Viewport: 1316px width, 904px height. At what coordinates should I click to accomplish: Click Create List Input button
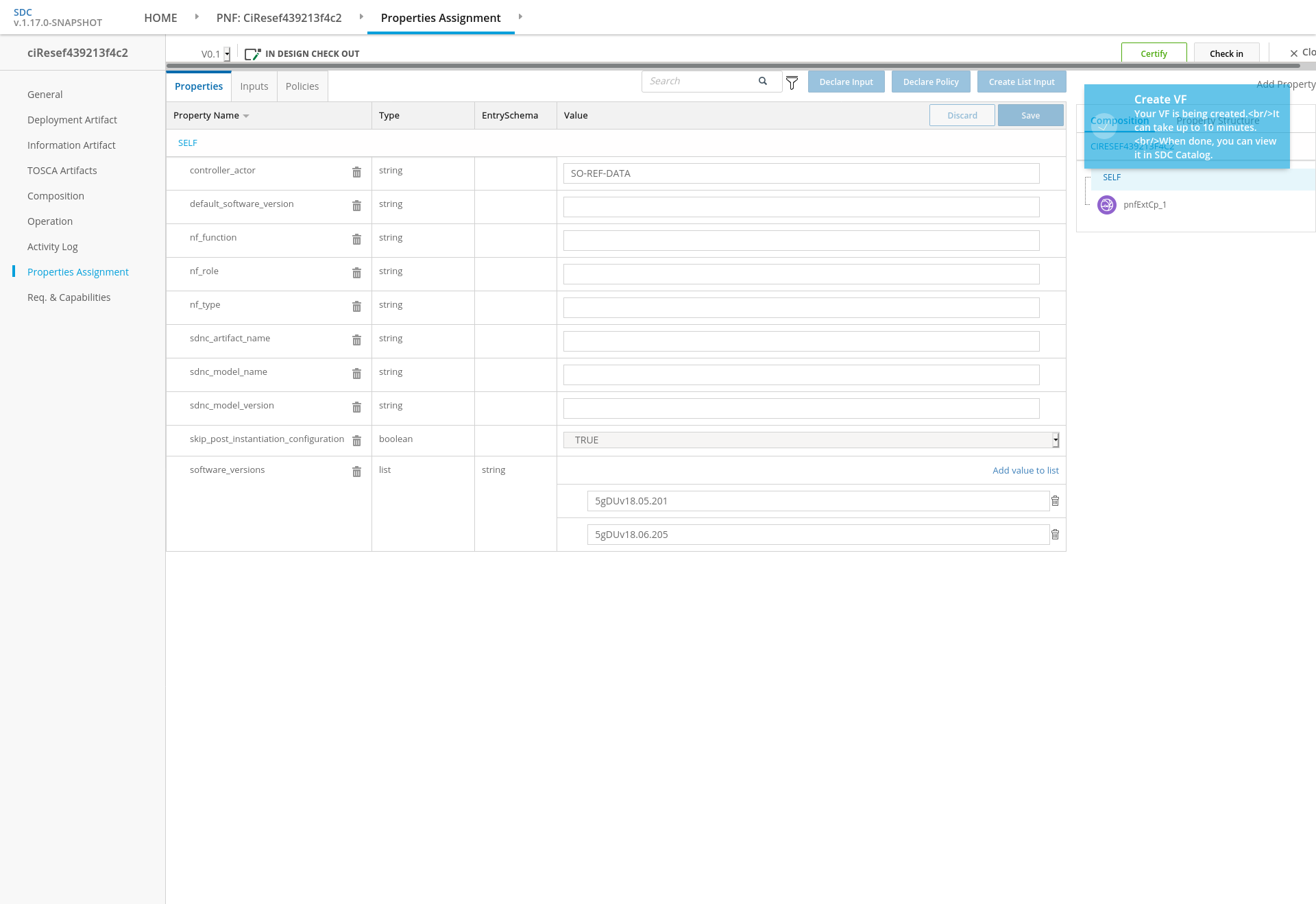1022,82
